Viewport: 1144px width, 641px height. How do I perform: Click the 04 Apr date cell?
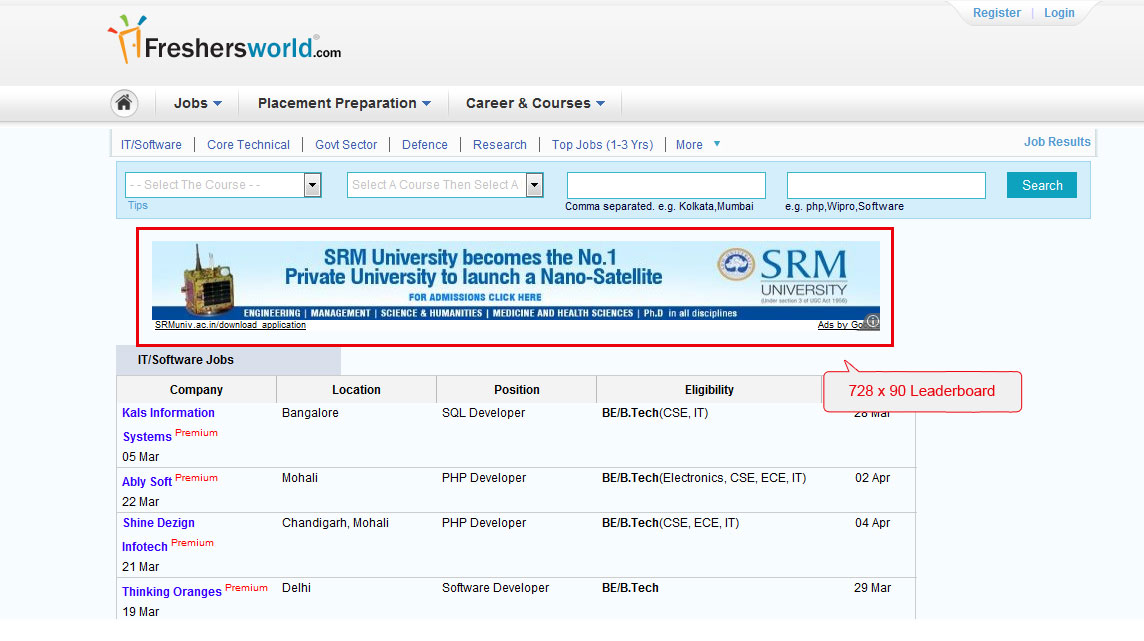point(873,523)
